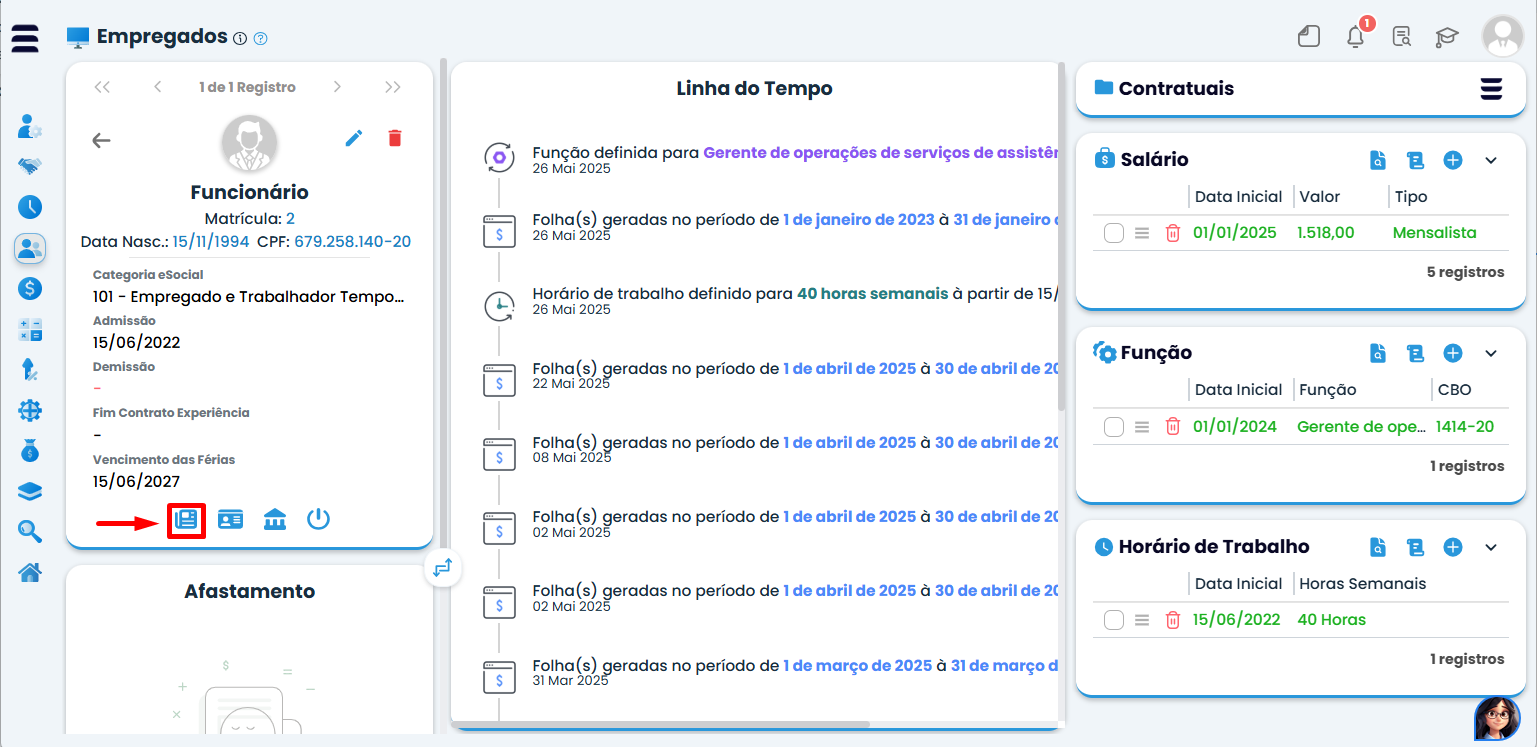The width and height of the screenshot is (1537, 747).
Task: Click the timeline's horizontal scrollbar
Action: pos(661,724)
